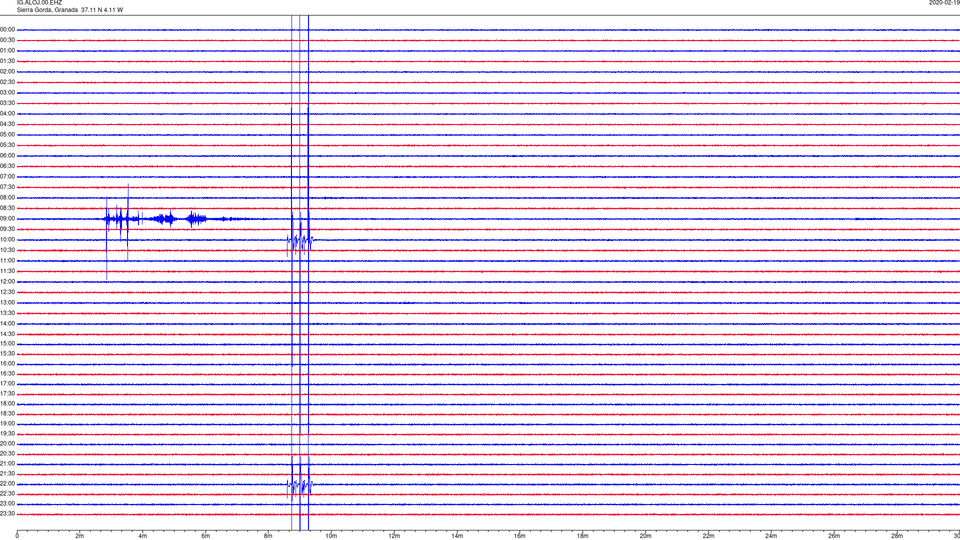Click the 20:00 time label
Viewport: 960px width, 540px height.
pos(7,444)
